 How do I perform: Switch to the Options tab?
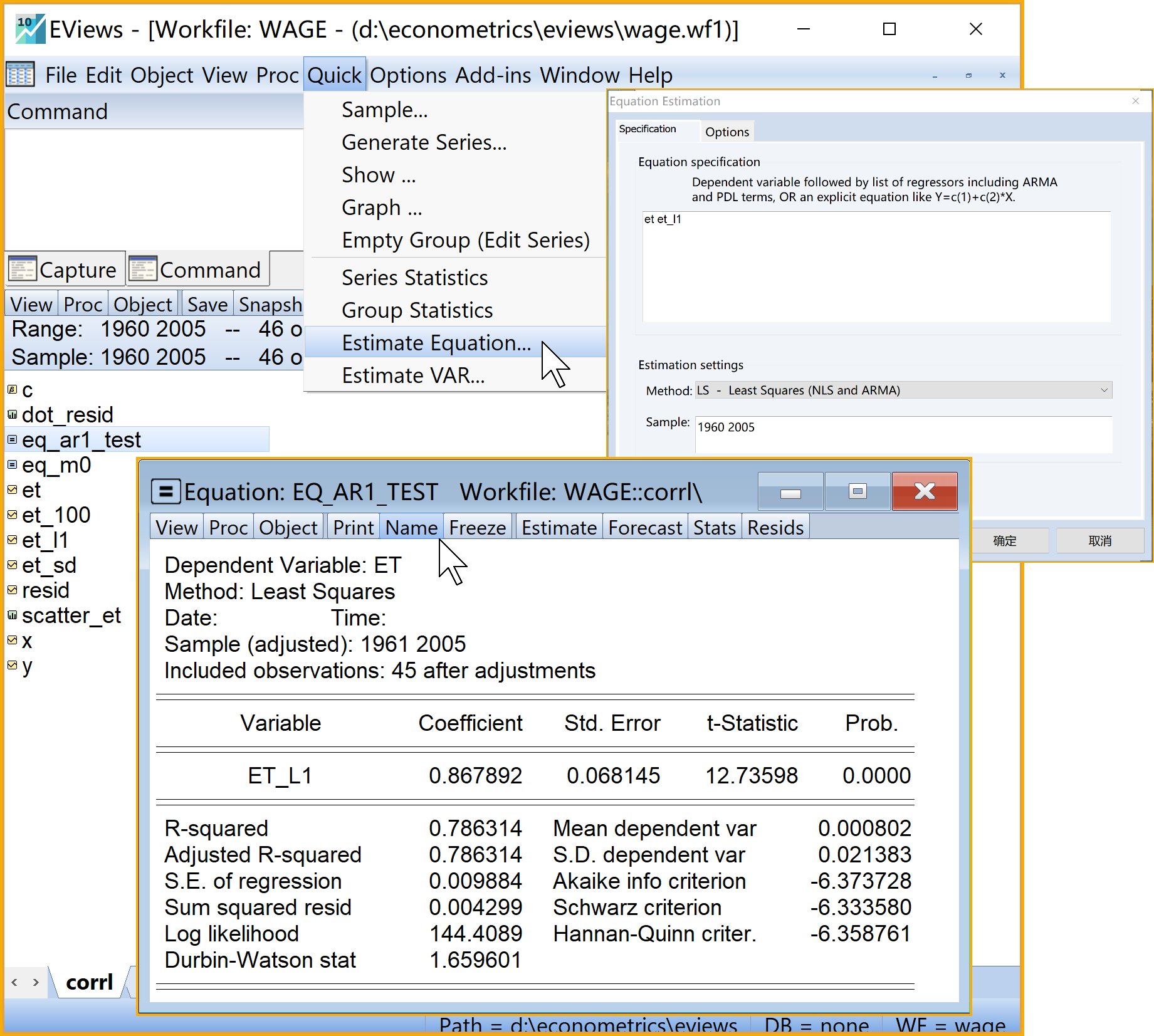click(726, 132)
